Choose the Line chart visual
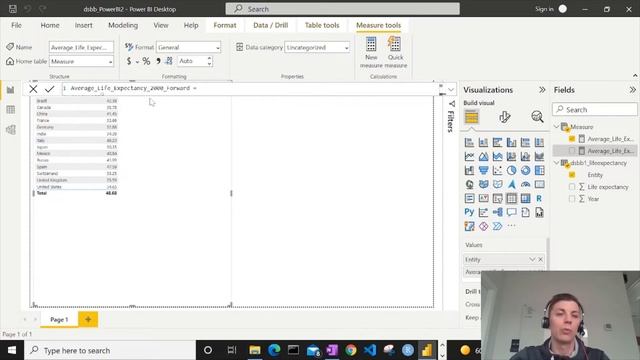 469,156
